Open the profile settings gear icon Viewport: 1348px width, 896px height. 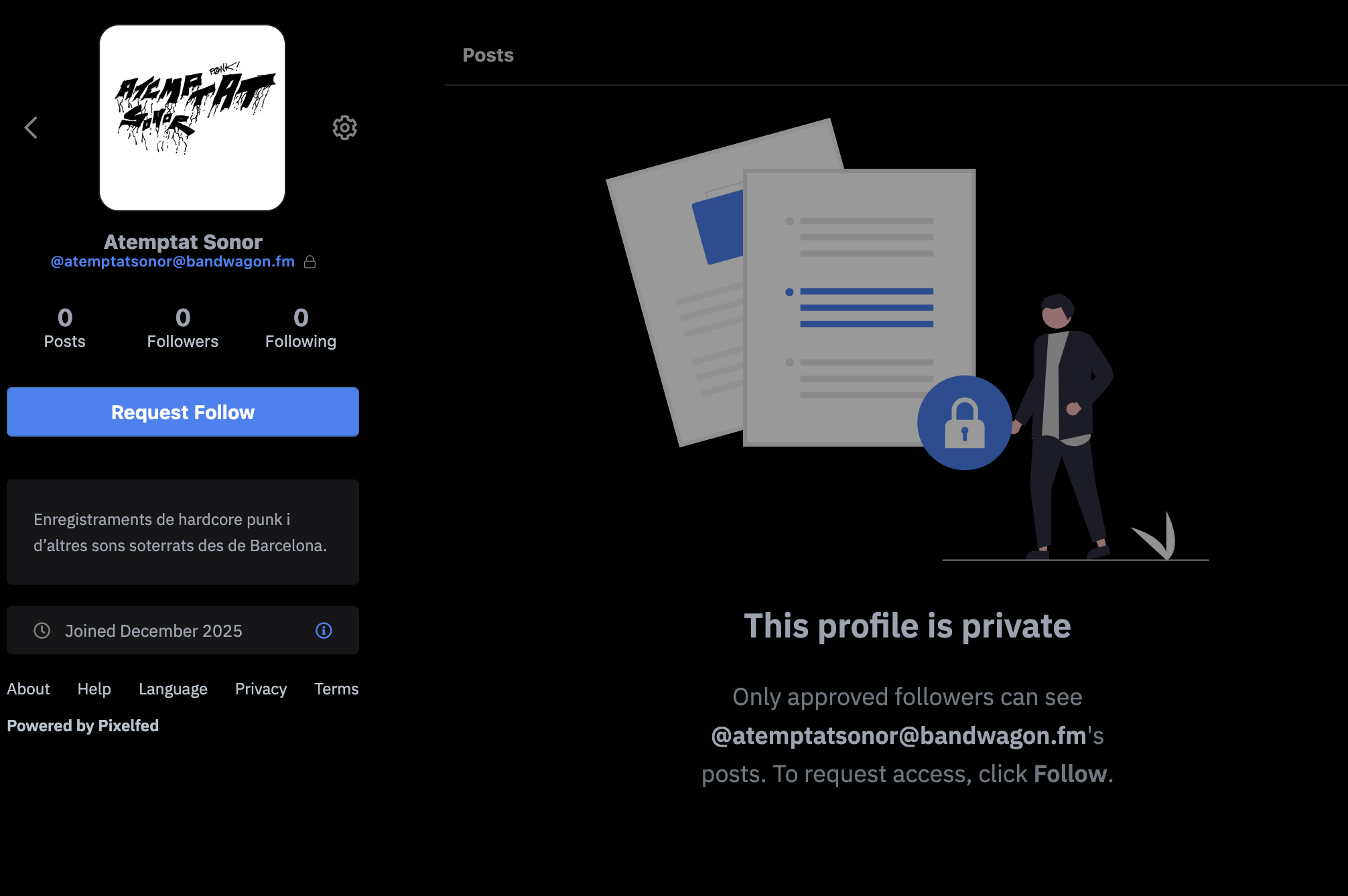pos(344,127)
